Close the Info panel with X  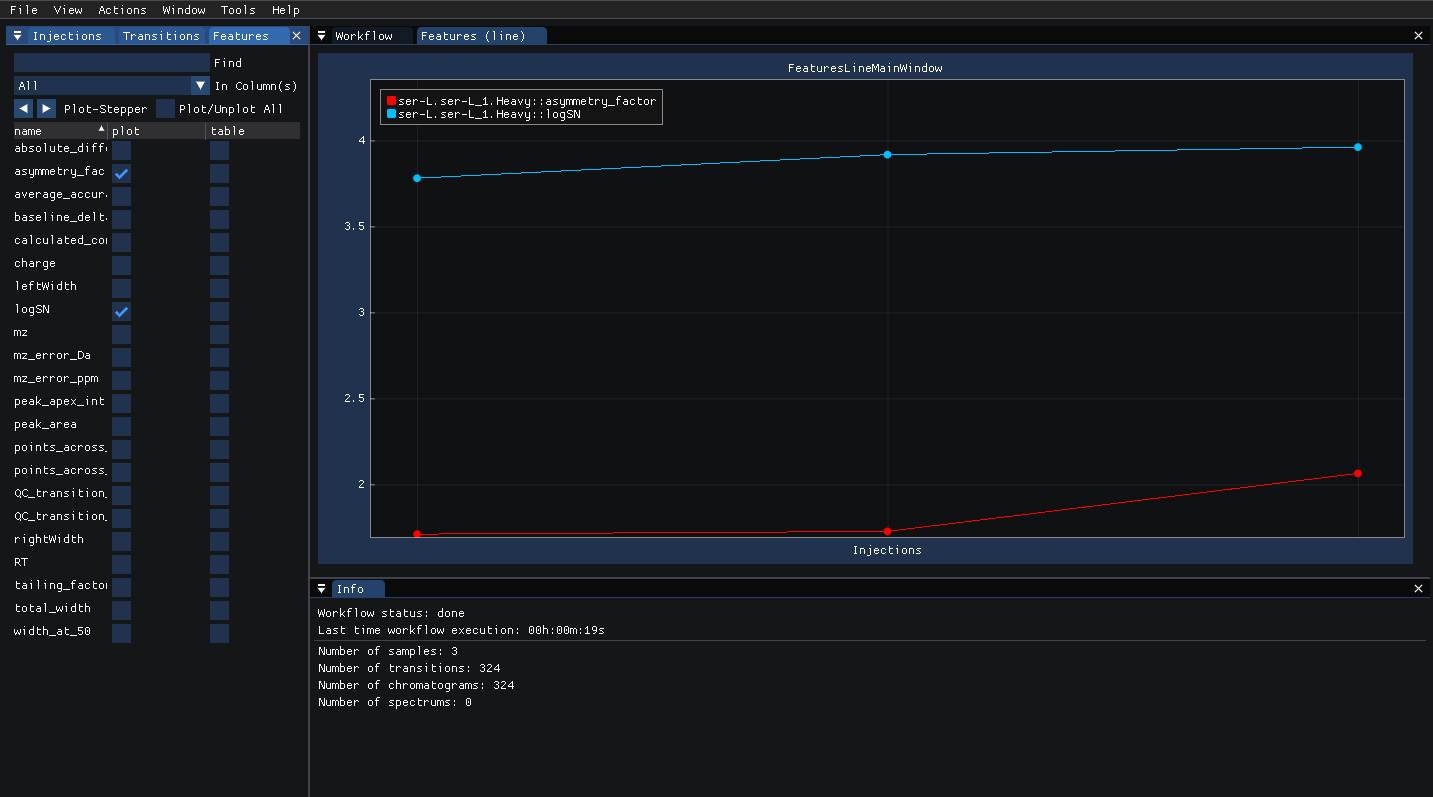1418,589
